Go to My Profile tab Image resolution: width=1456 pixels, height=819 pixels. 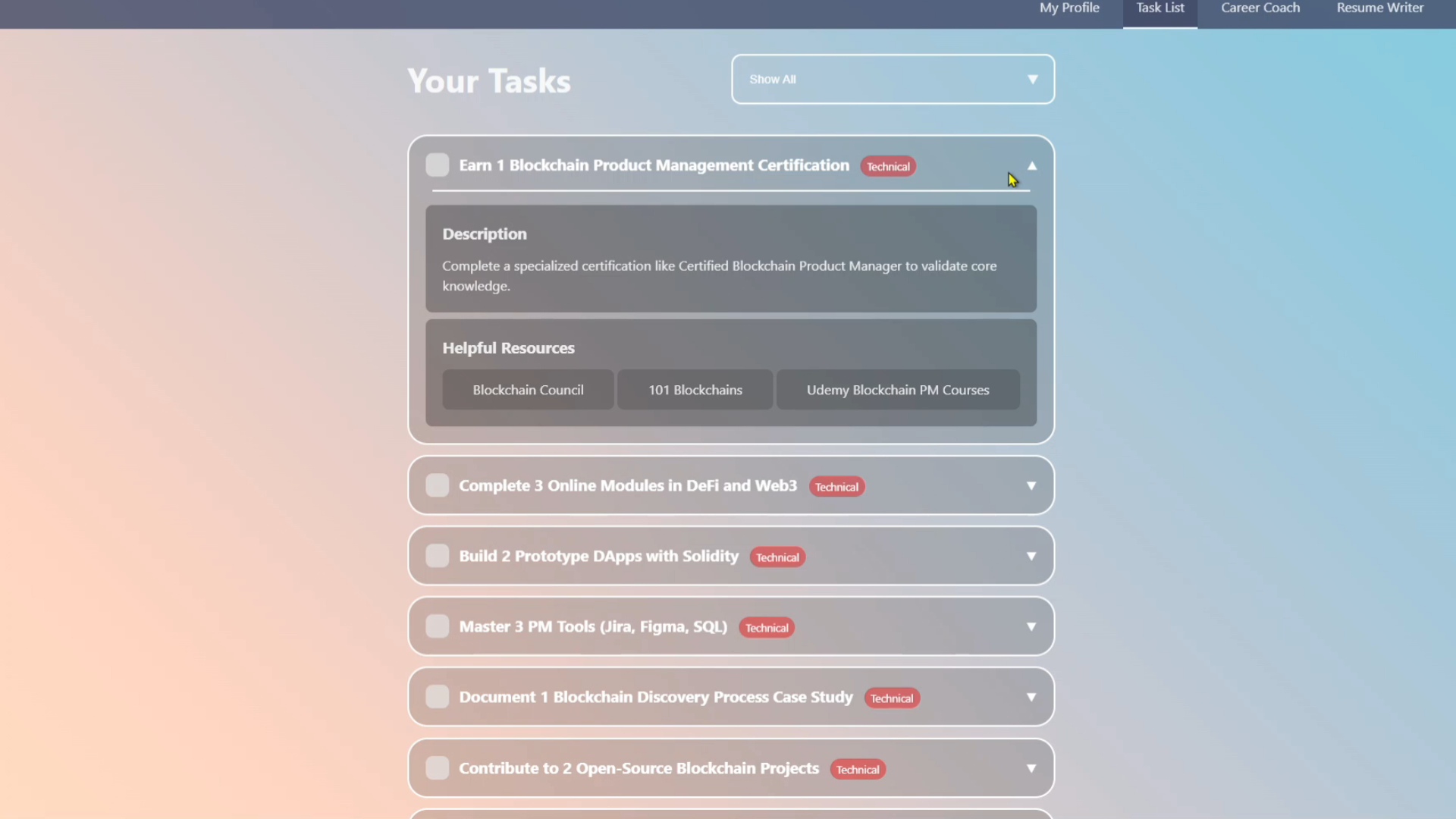[x=1069, y=8]
